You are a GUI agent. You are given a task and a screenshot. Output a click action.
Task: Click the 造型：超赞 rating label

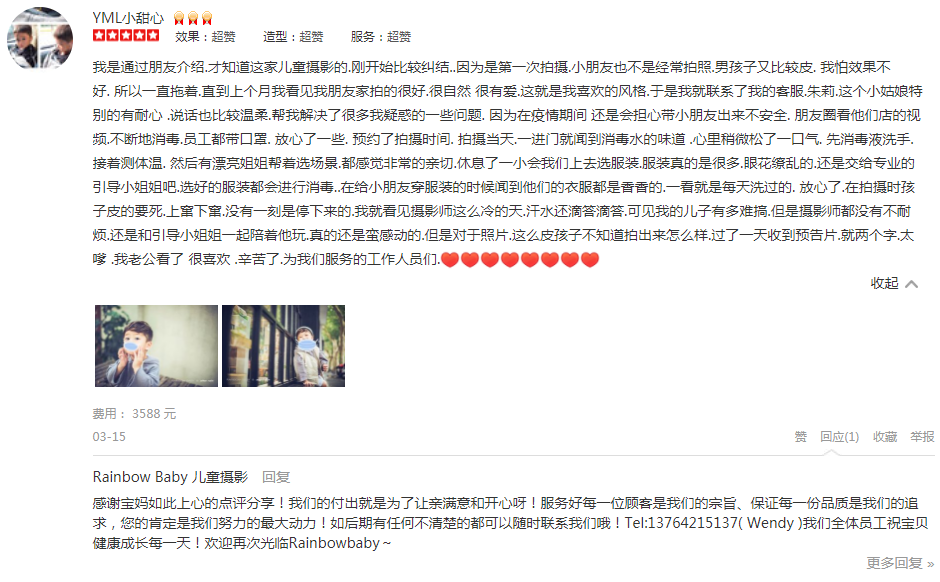[x=293, y=37]
